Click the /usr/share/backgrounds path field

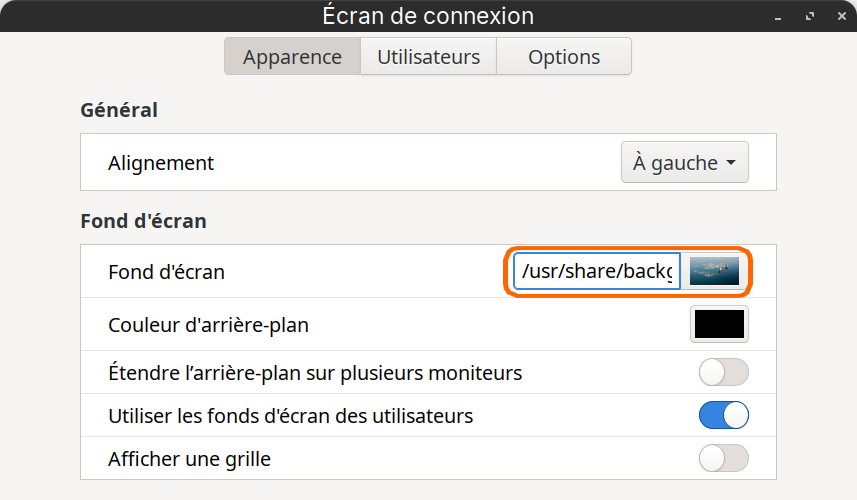pos(597,272)
